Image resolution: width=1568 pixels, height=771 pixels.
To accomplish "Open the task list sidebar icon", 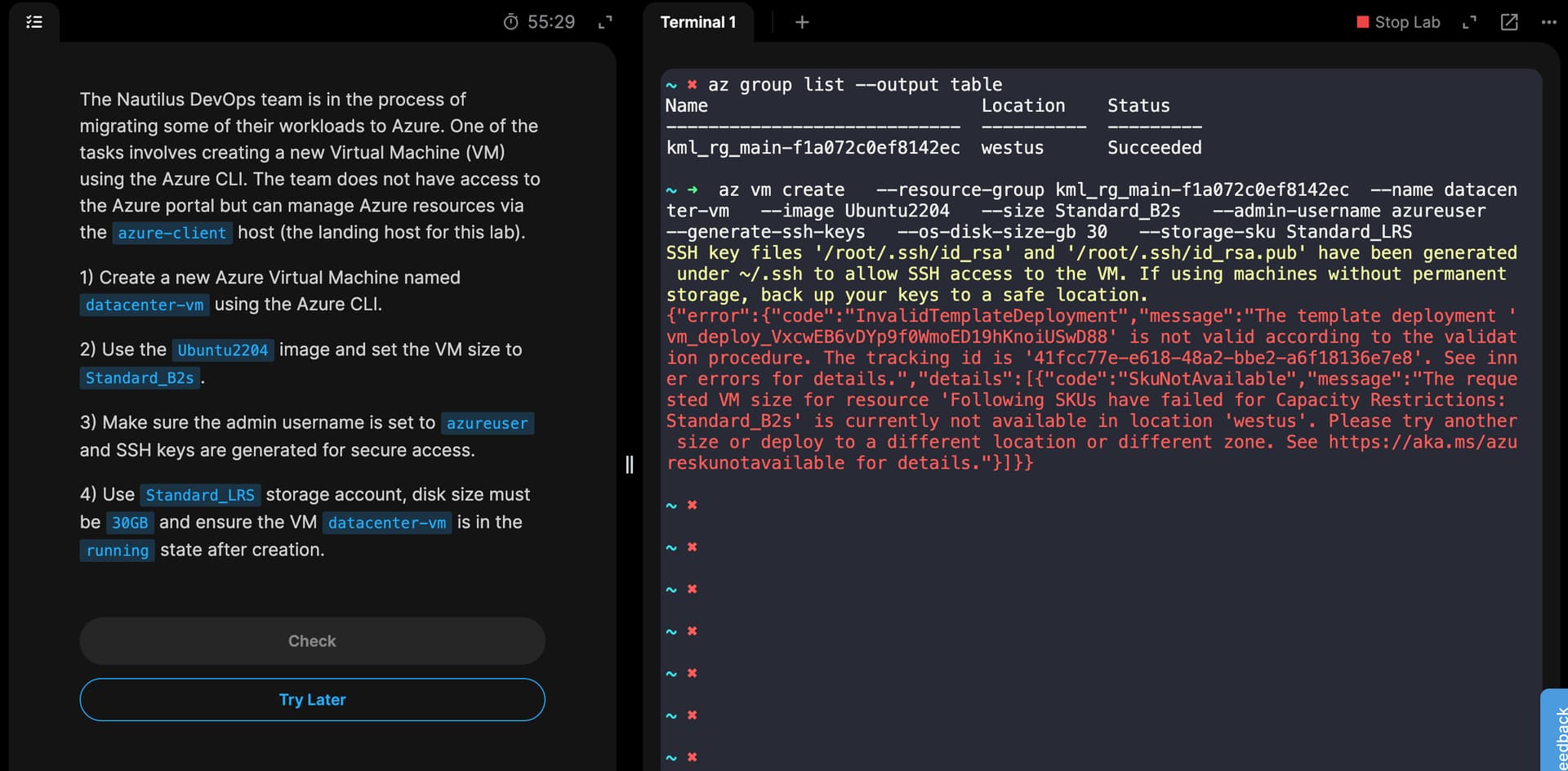I will pos(34,22).
